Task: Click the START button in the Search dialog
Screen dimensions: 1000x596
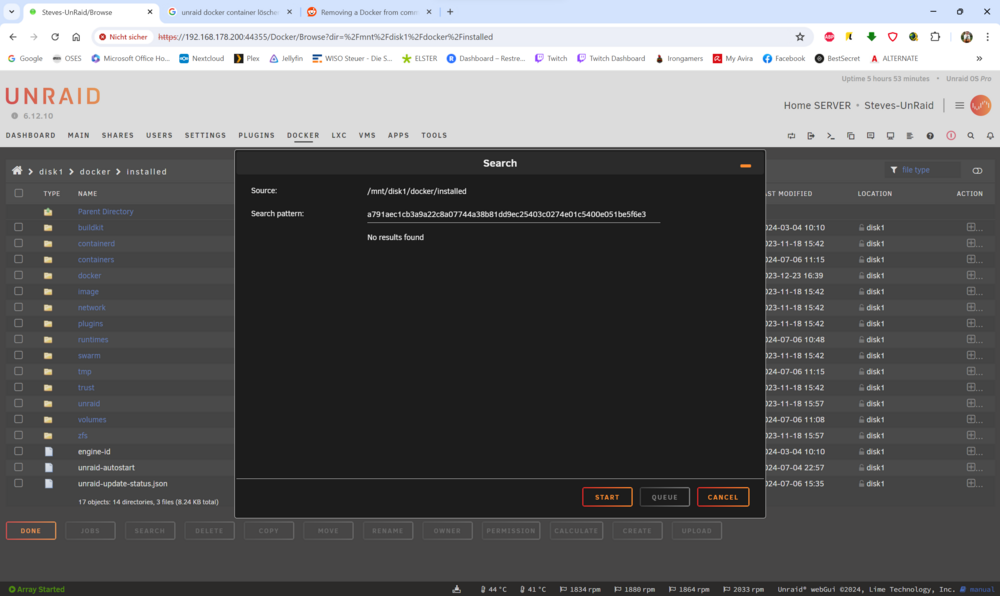Action: point(607,497)
